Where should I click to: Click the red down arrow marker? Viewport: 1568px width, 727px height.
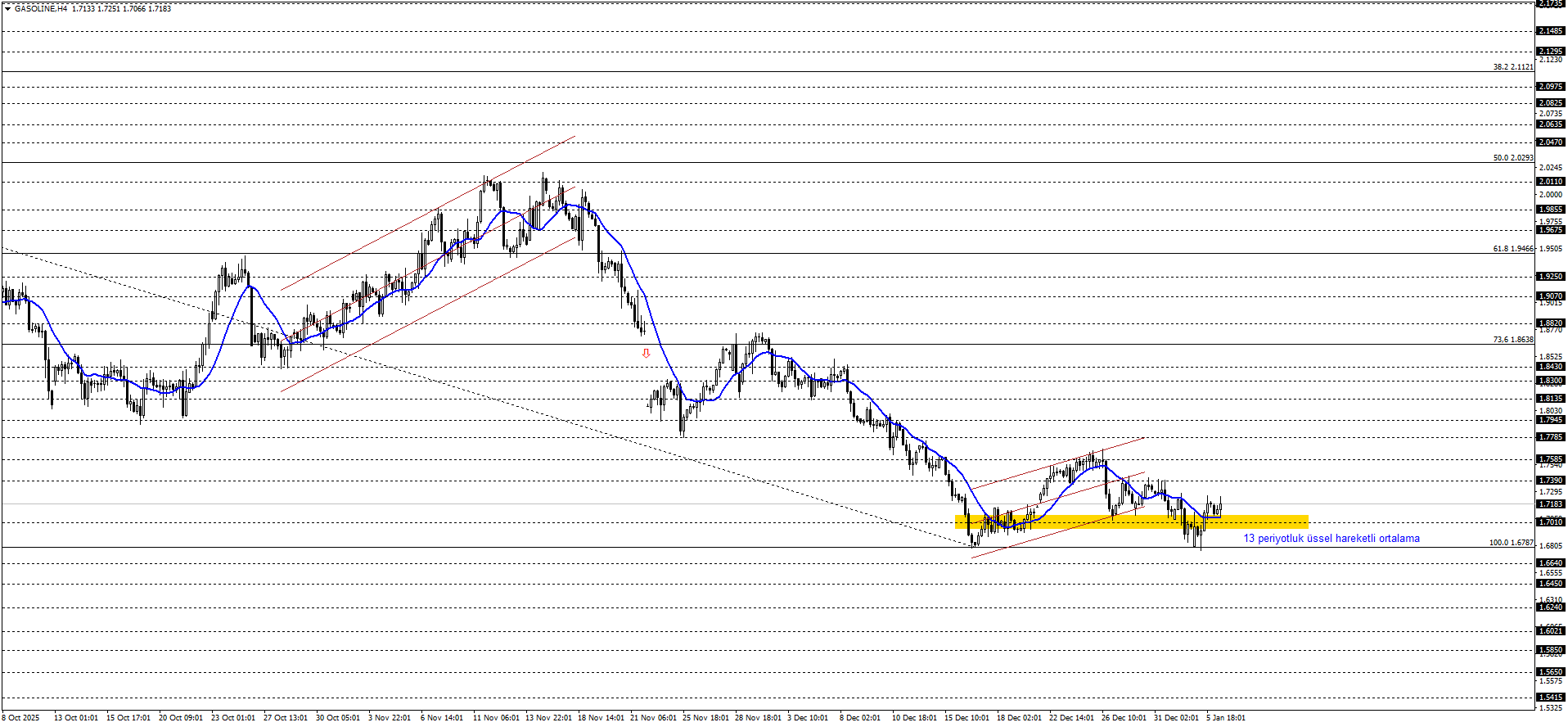[x=646, y=354]
